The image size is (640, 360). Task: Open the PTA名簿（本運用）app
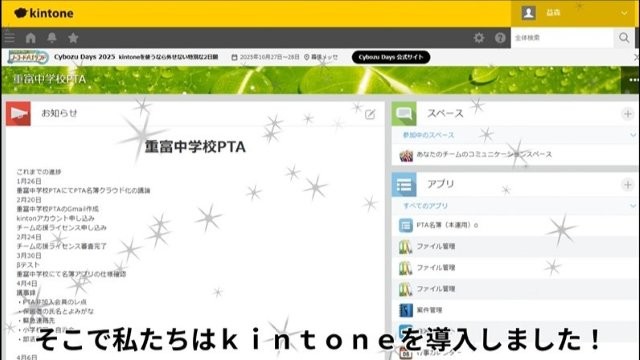point(447,225)
